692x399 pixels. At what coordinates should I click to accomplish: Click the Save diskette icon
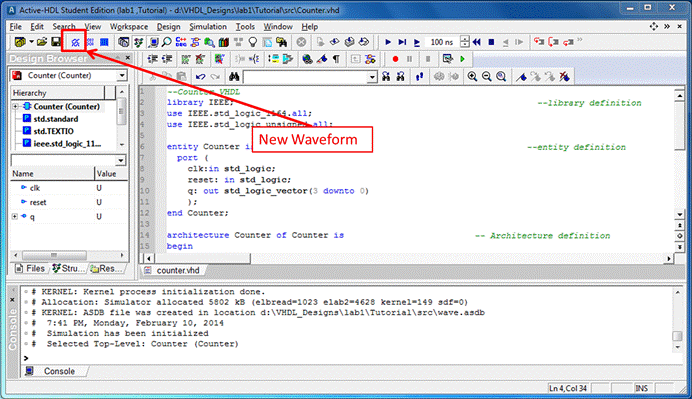[x=56, y=42]
